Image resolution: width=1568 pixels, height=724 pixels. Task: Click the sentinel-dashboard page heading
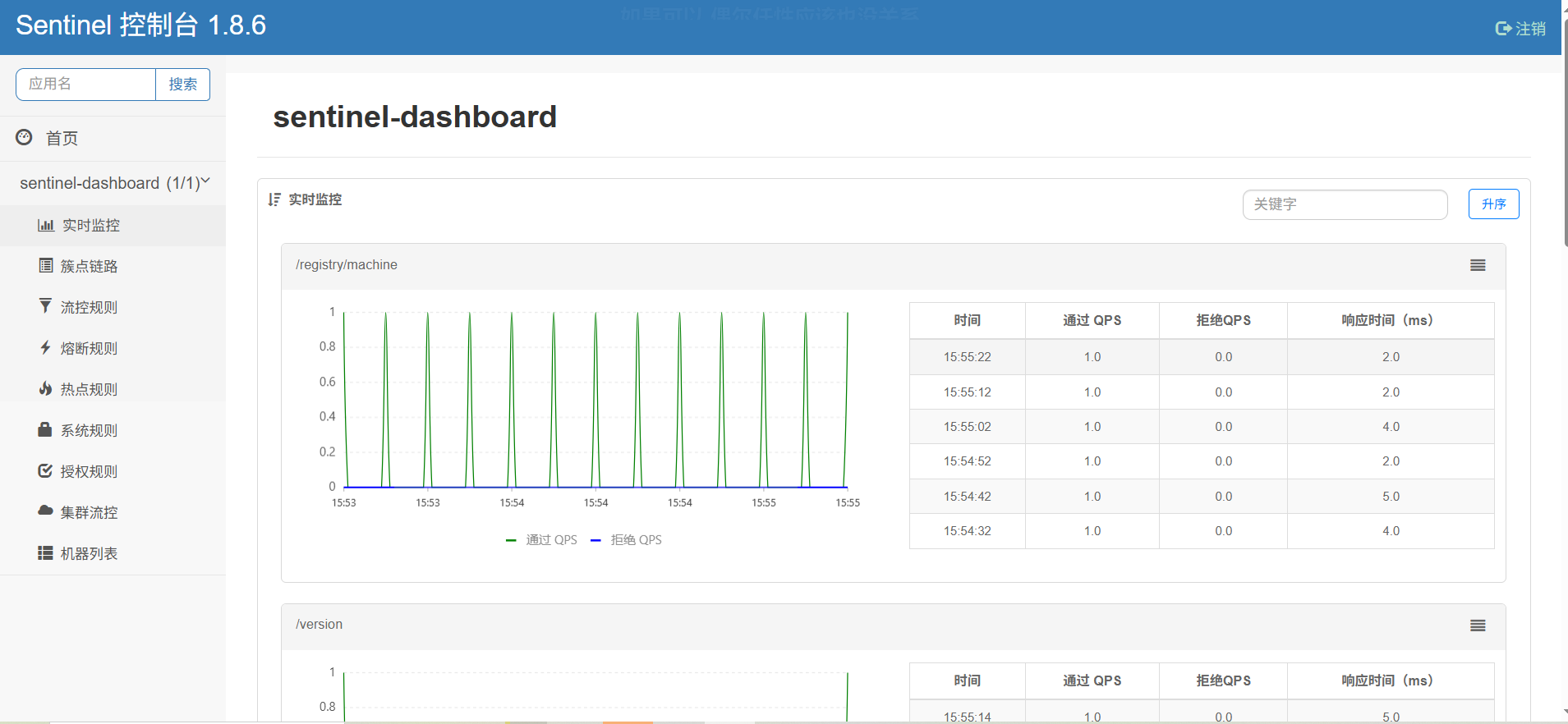(415, 117)
